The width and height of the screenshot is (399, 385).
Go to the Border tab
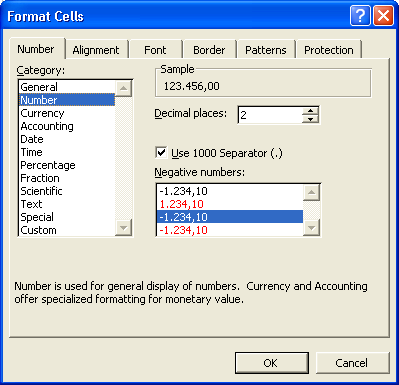click(209, 50)
